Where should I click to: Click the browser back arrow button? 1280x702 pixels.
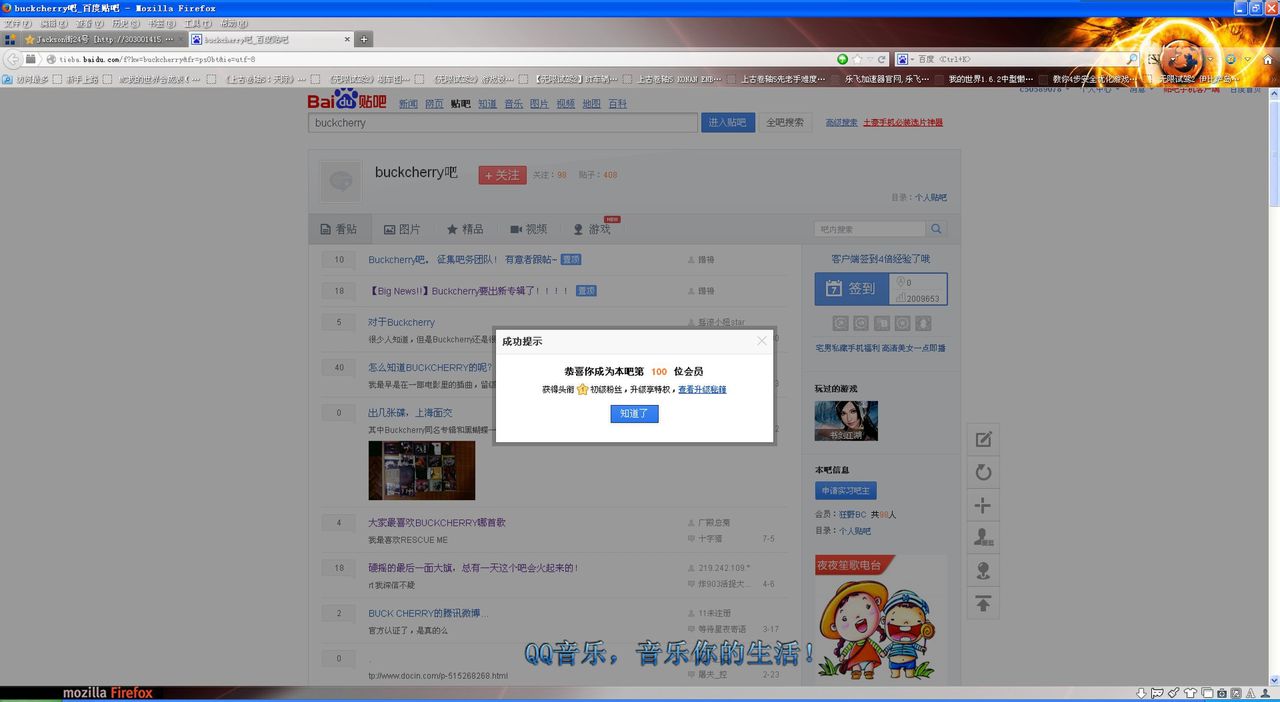tap(13, 59)
